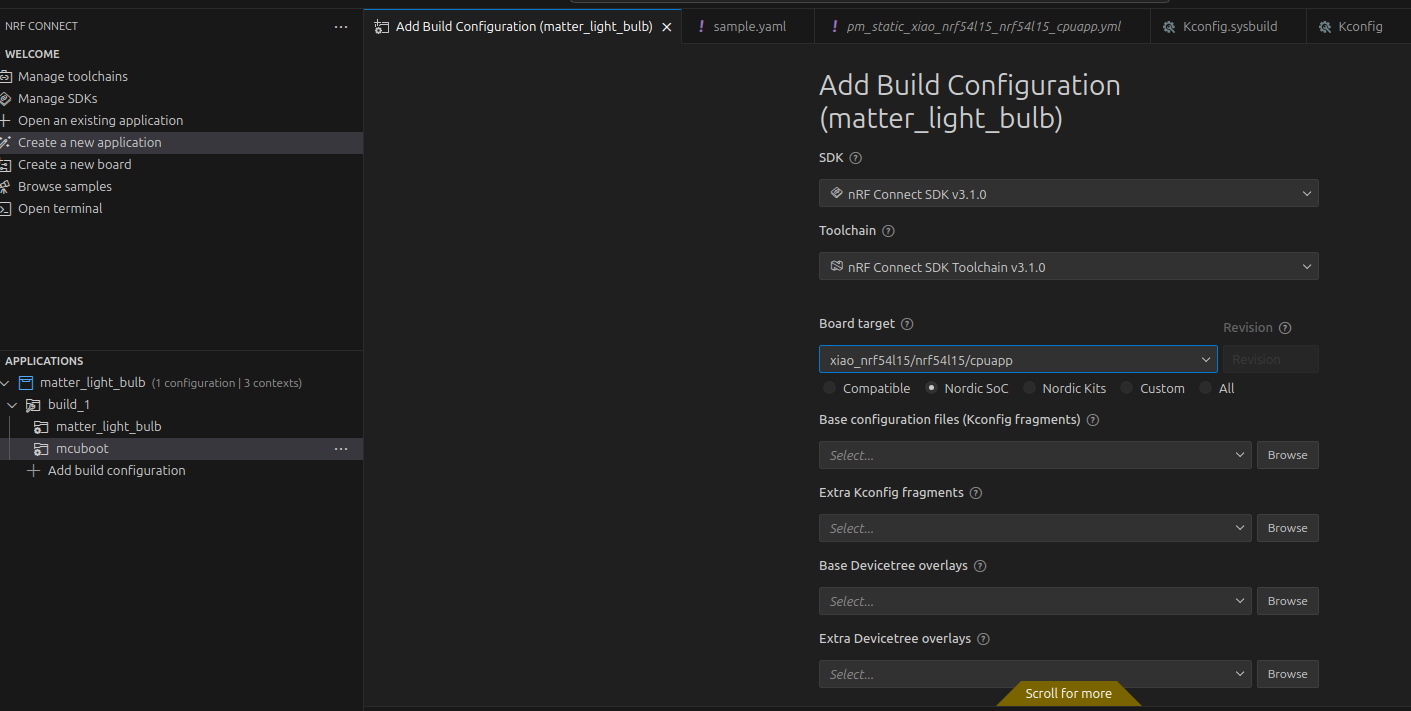Viewport: 1411px width, 711px height.
Task: Click the Manage toolchains icon
Action: [x=5, y=77]
